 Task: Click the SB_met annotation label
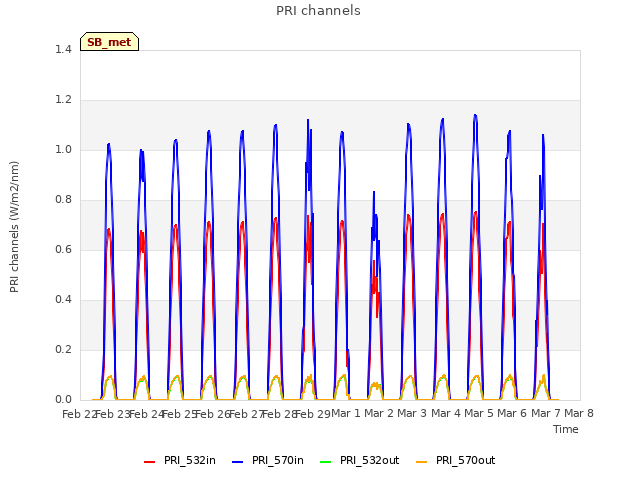[x=109, y=42]
